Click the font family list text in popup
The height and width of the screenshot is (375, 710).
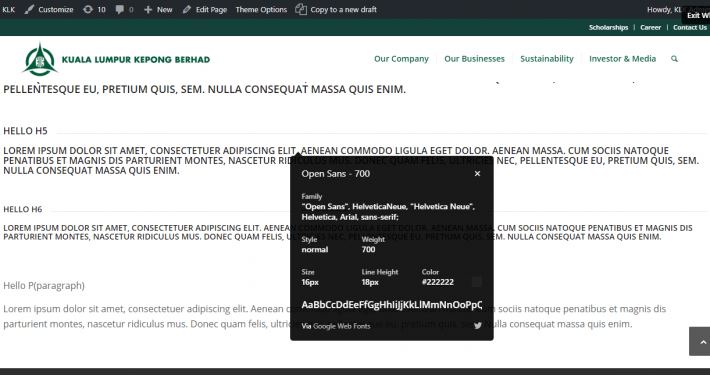click(x=388, y=212)
